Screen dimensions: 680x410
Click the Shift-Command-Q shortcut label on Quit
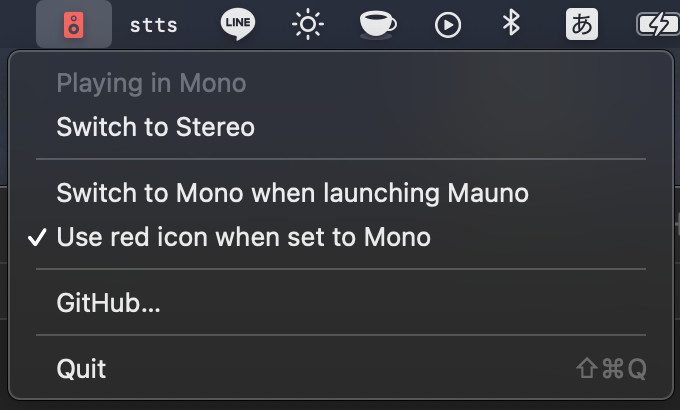611,369
